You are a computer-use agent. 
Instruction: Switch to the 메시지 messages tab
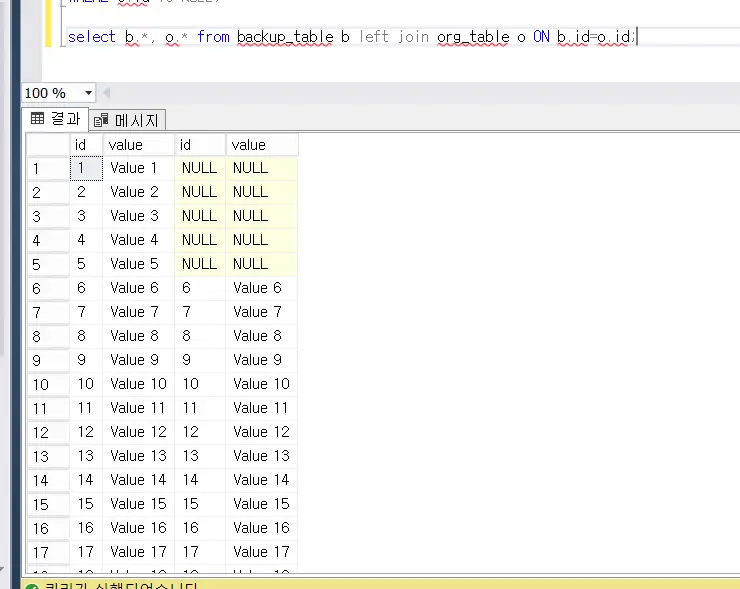click(127, 120)
